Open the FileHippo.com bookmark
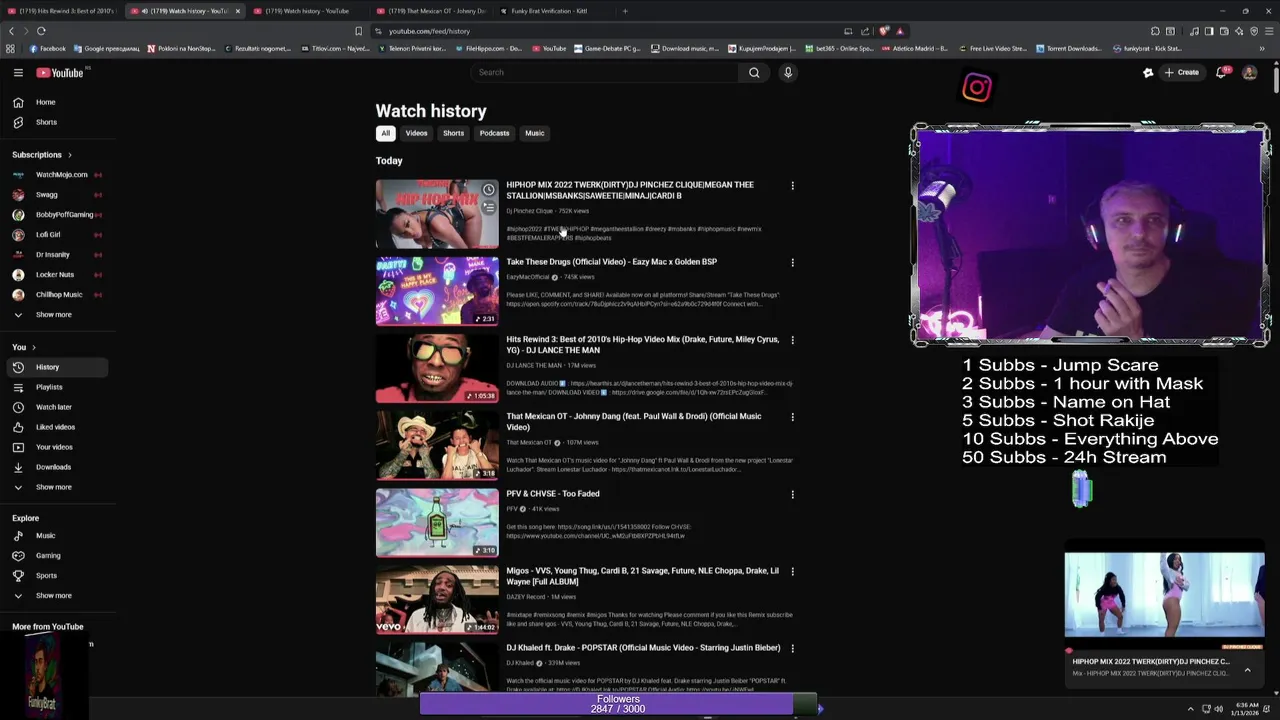Viewport: 1280px width, 720px height. [x=487, y=48]
